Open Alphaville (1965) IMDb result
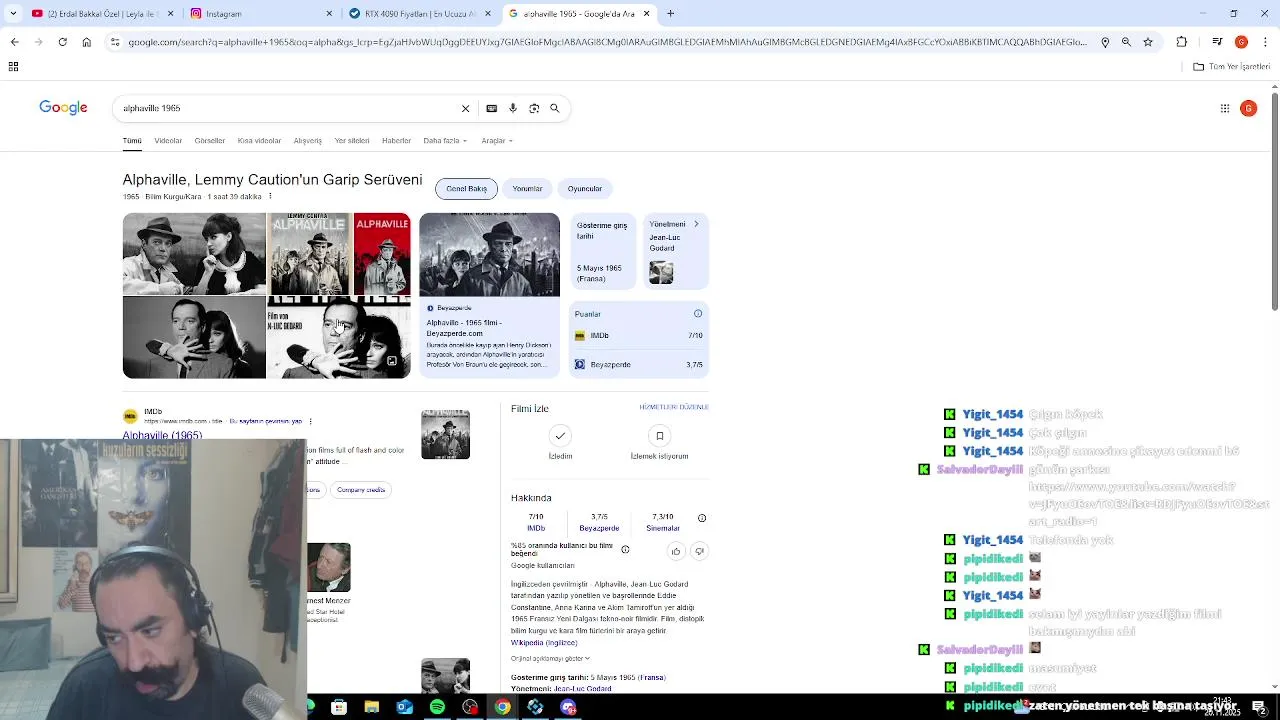Image resolution: width=1280 pixels, height=720 pixels. [x=162, y=435]
